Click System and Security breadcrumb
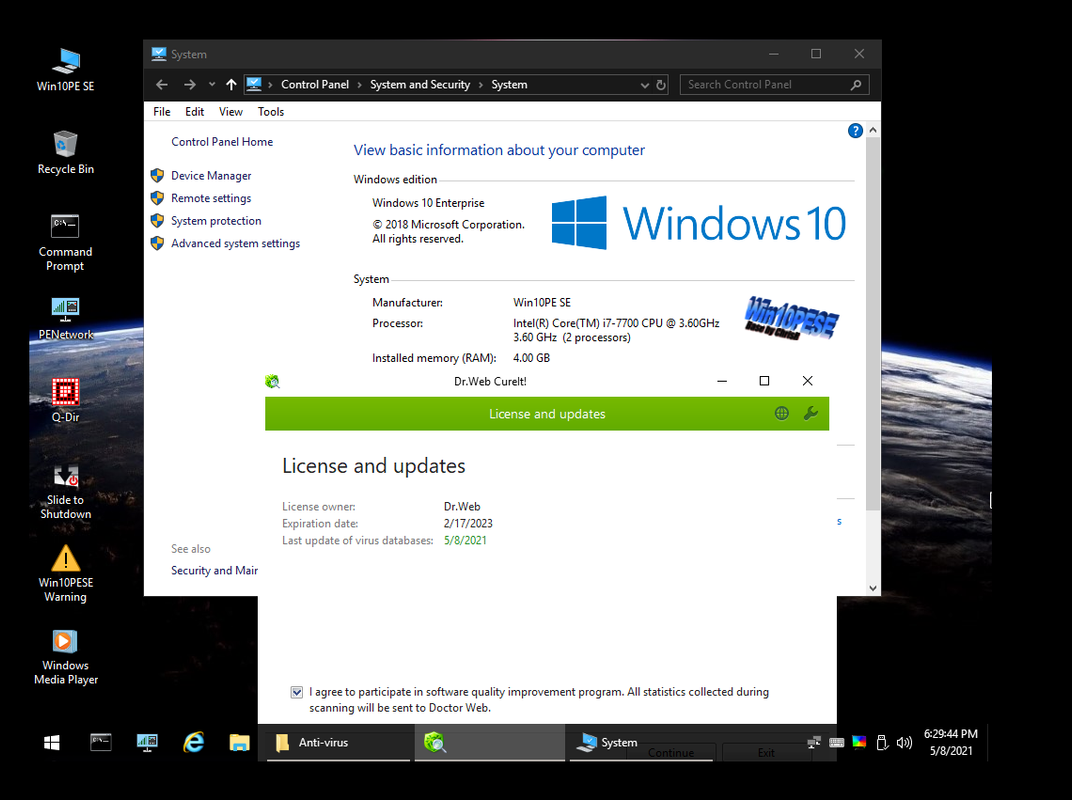This screenshot has width=1072, height=800. point(420,85)
